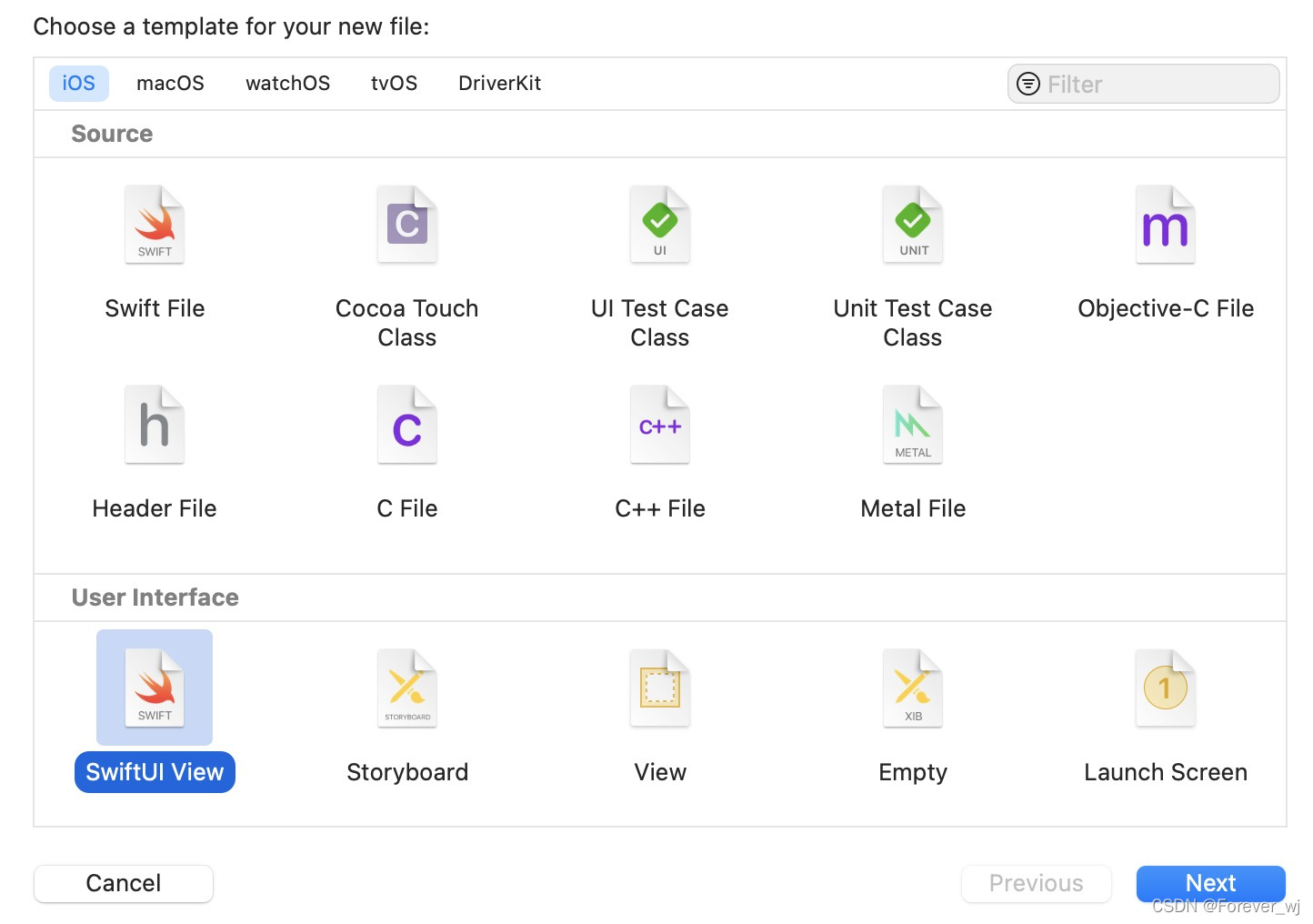Click the Previous button
1313x924 pixels.
point(1037,883)
